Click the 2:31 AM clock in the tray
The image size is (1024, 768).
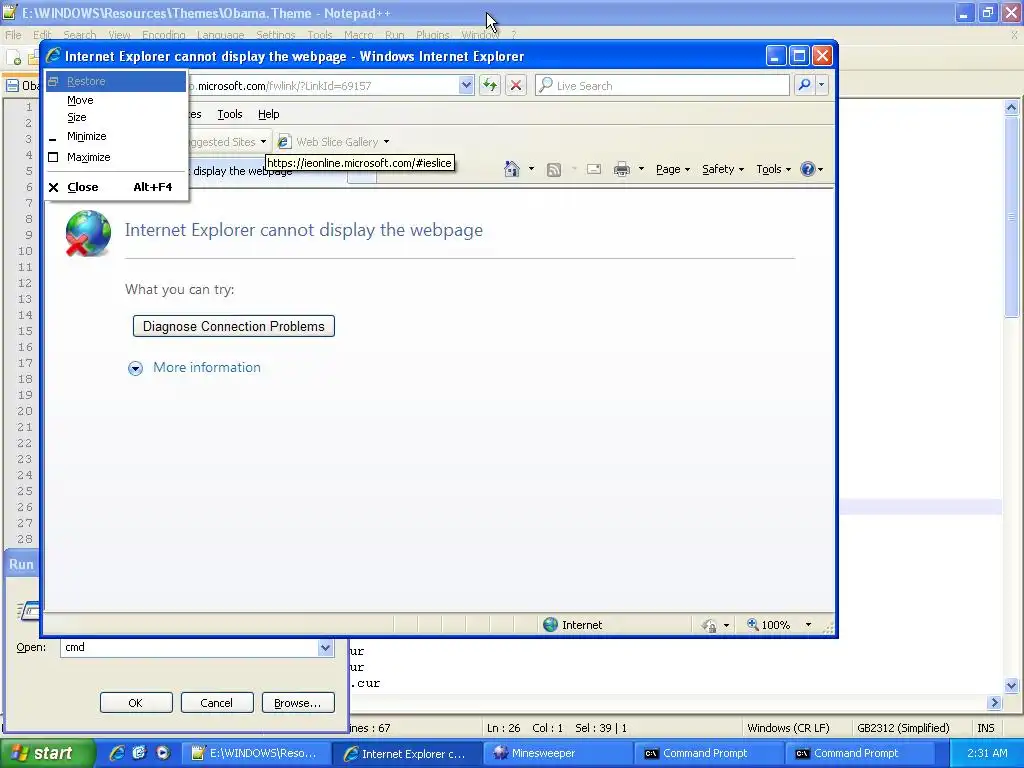coord(987,753)
